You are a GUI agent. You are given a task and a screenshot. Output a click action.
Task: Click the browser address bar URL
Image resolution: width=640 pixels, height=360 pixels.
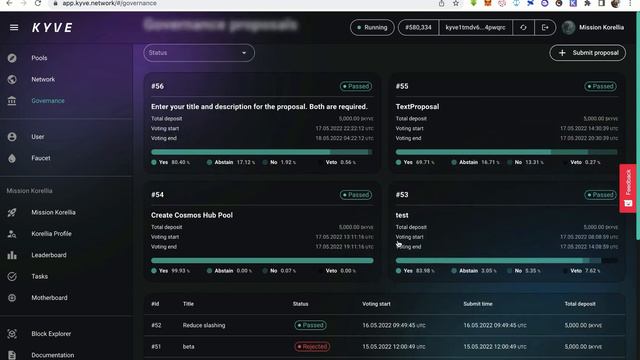[x=109, y=3]
